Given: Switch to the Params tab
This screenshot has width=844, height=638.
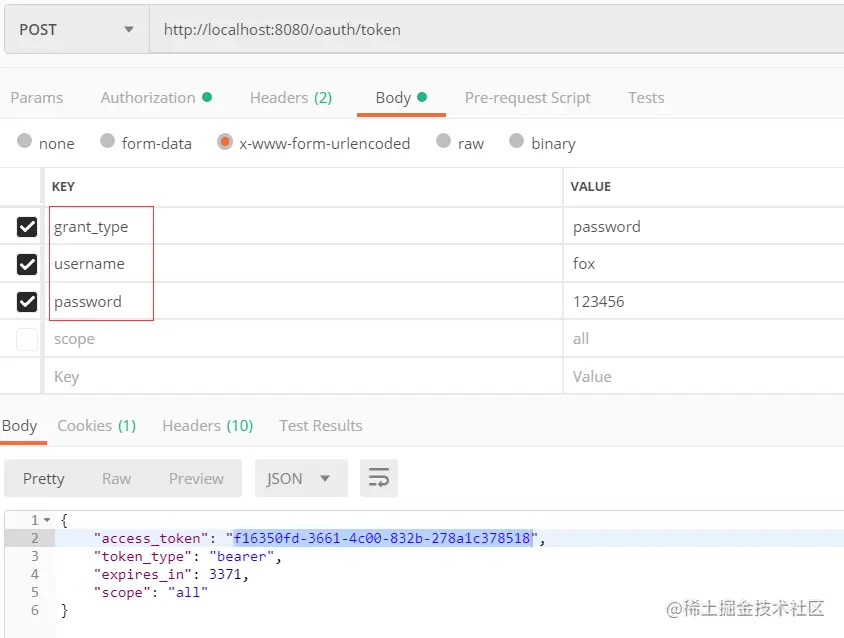Looking at the screenshot, I should click(x=37, y=98).
